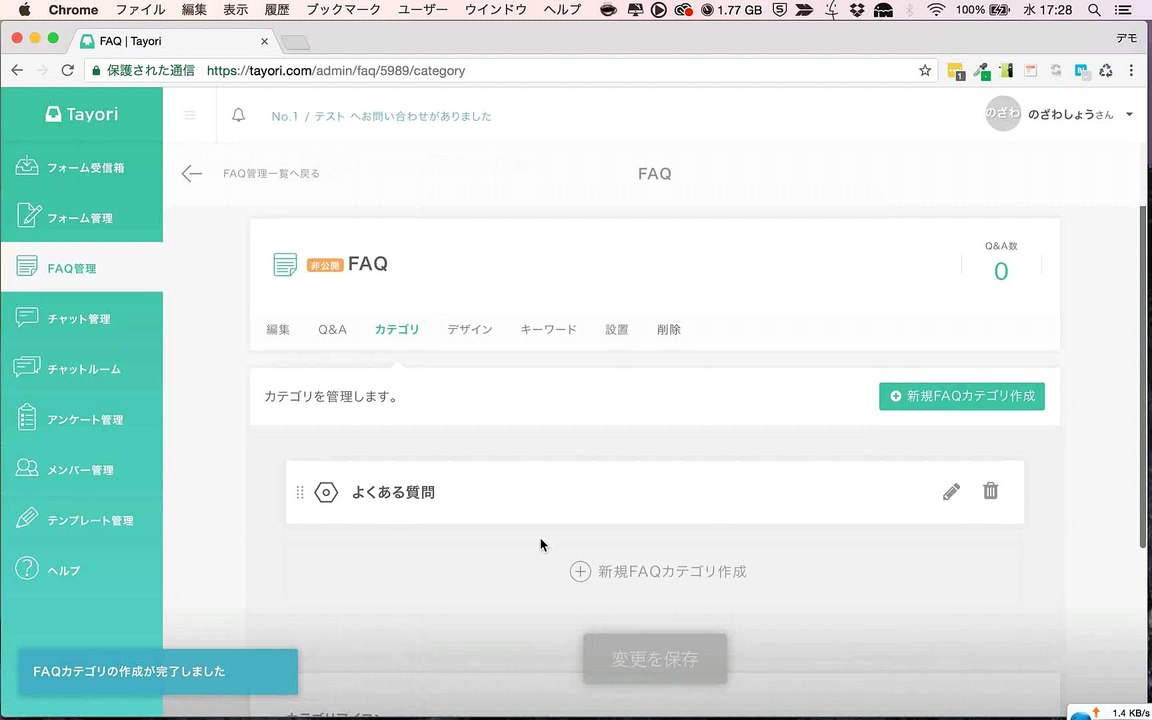The image size is (1152, 720).
Task: Delete よくある質問 with the trash icon
Action: pos(990,491)
